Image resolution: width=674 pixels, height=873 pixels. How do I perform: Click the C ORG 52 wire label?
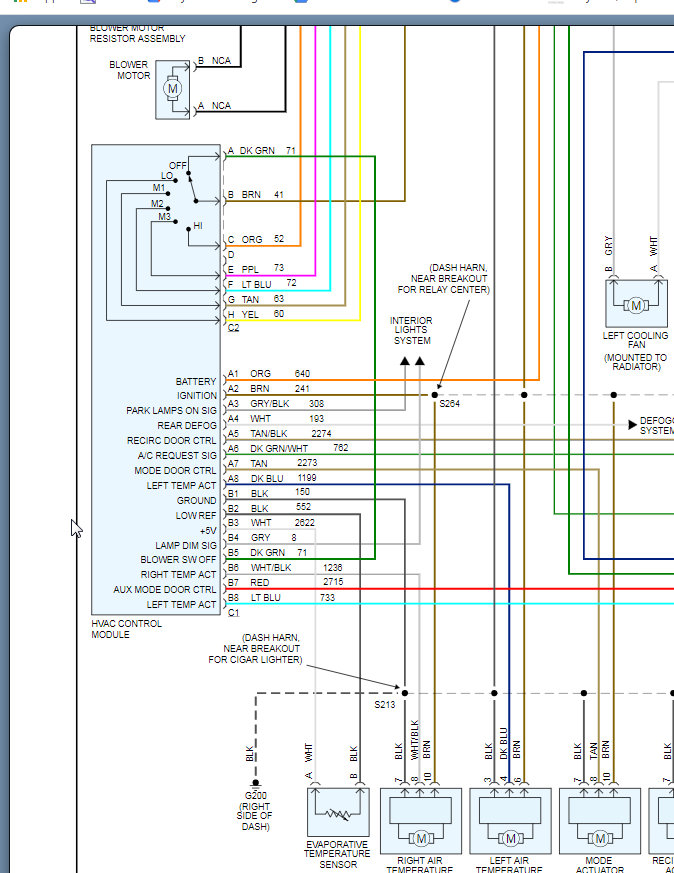(x=255, y=239)
